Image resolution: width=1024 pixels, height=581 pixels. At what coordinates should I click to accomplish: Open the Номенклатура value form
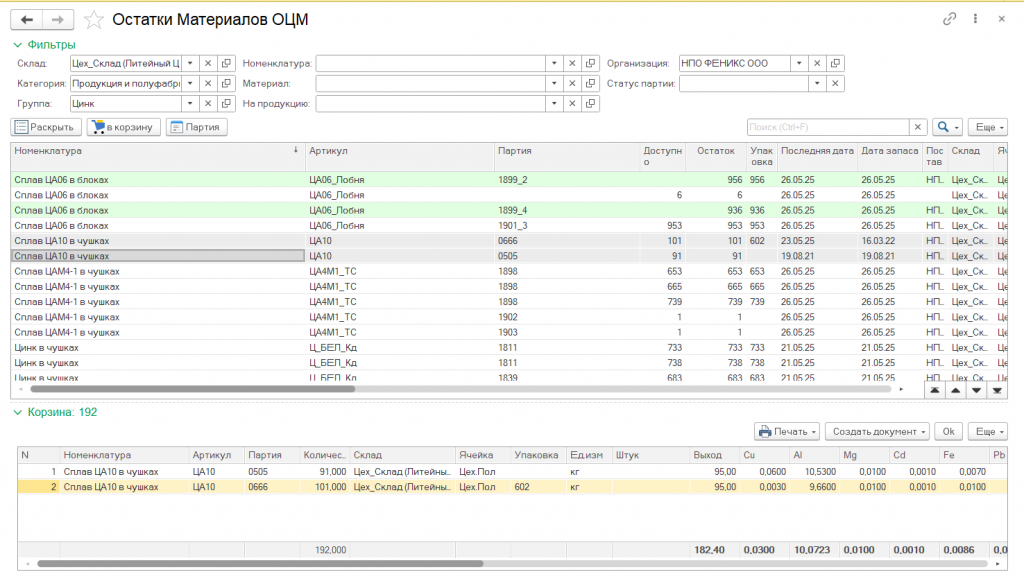pyautogui.click(x=590, y=63)
